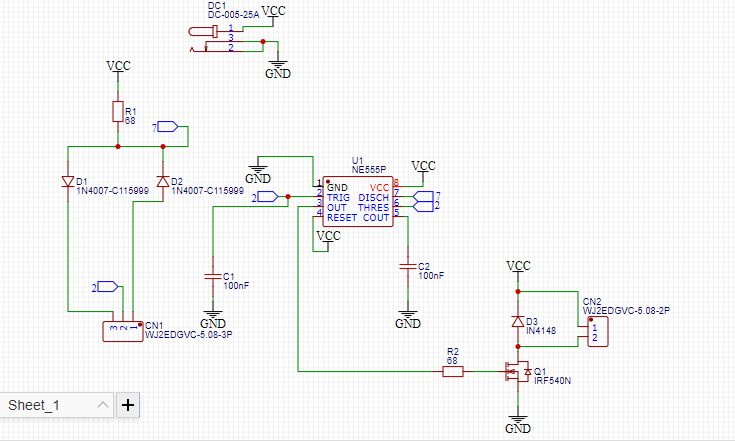
Task: Click the junction dot below R1
Action: pos(118,147)
